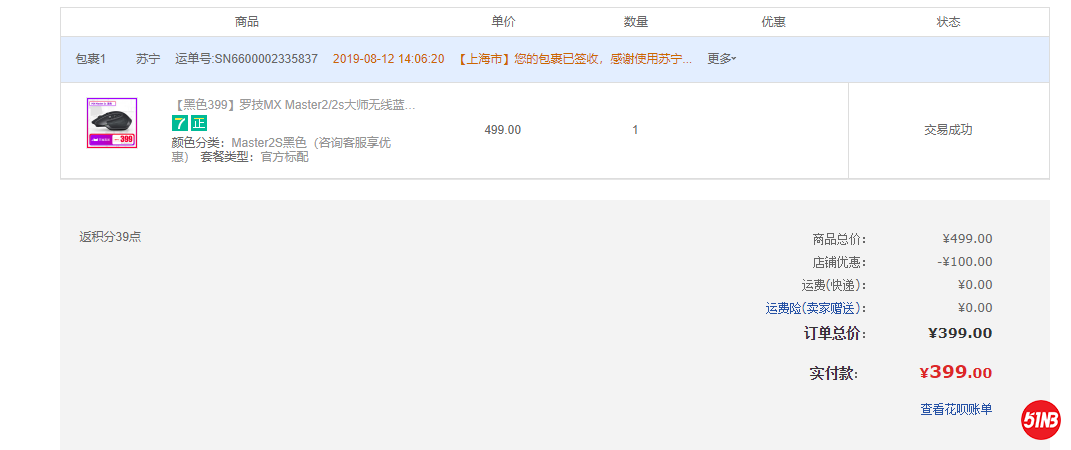Open the 运费险(卖家赠送) link

point(815,308)
